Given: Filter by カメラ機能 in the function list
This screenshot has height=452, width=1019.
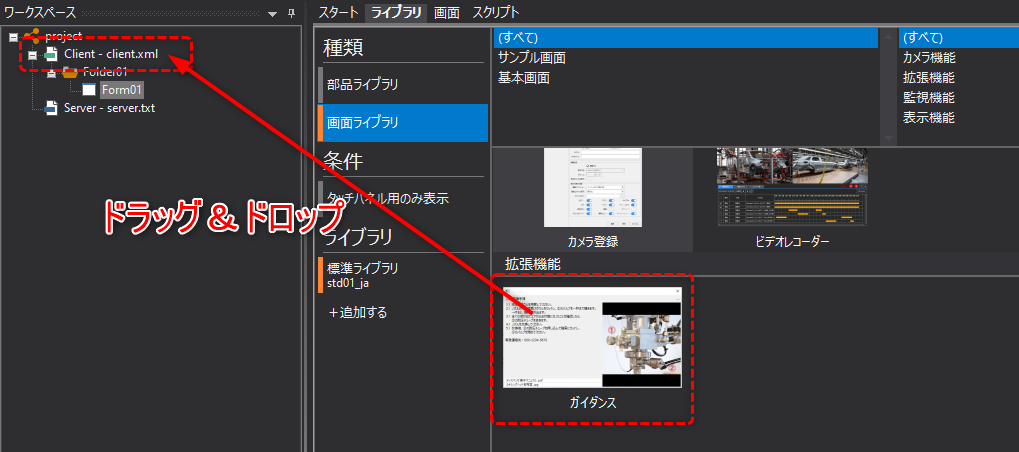Looking at the screenshot, I should click(x=928, y=57).
